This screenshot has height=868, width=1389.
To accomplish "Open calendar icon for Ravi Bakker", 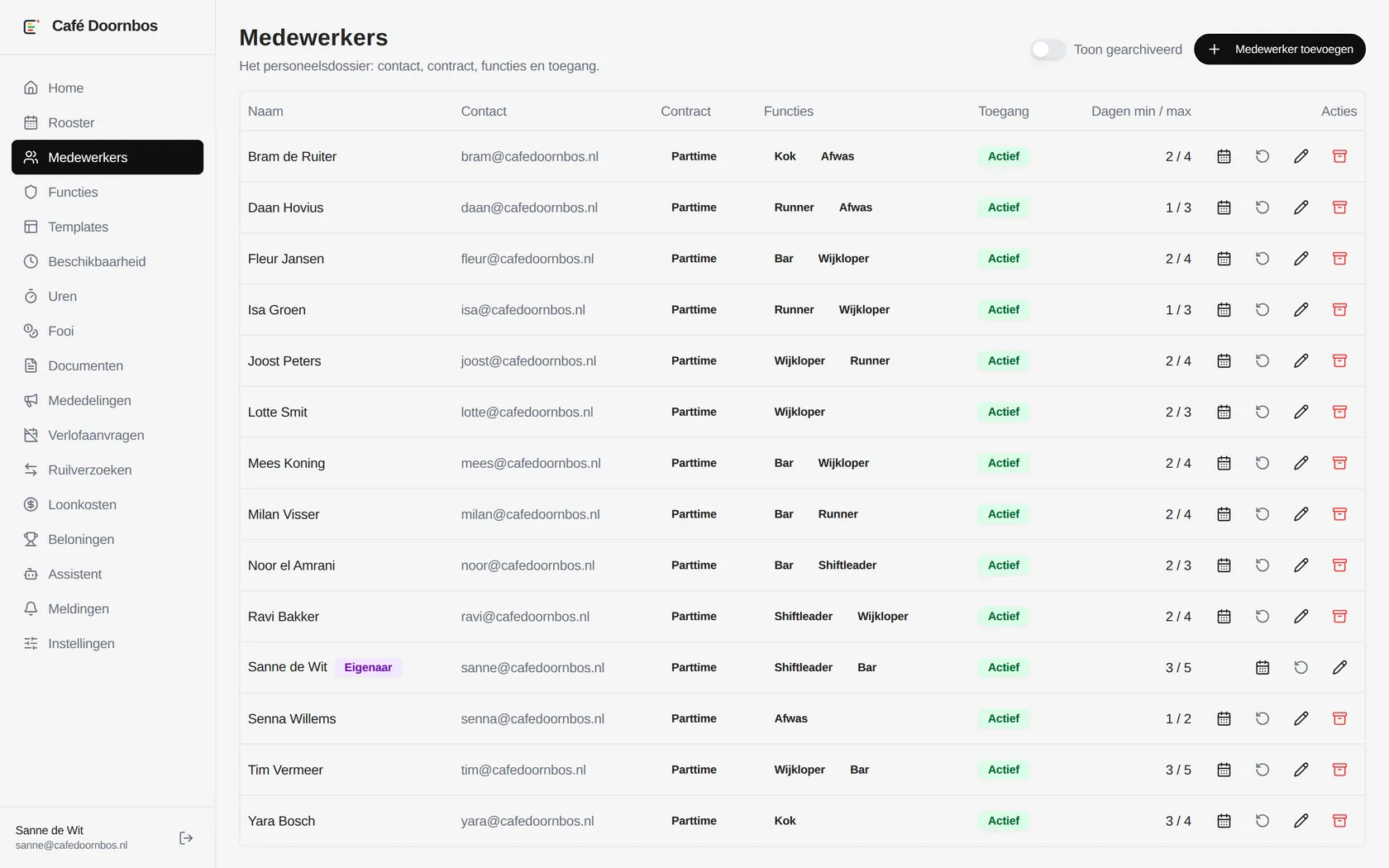I will click(x=1224, y=617).
